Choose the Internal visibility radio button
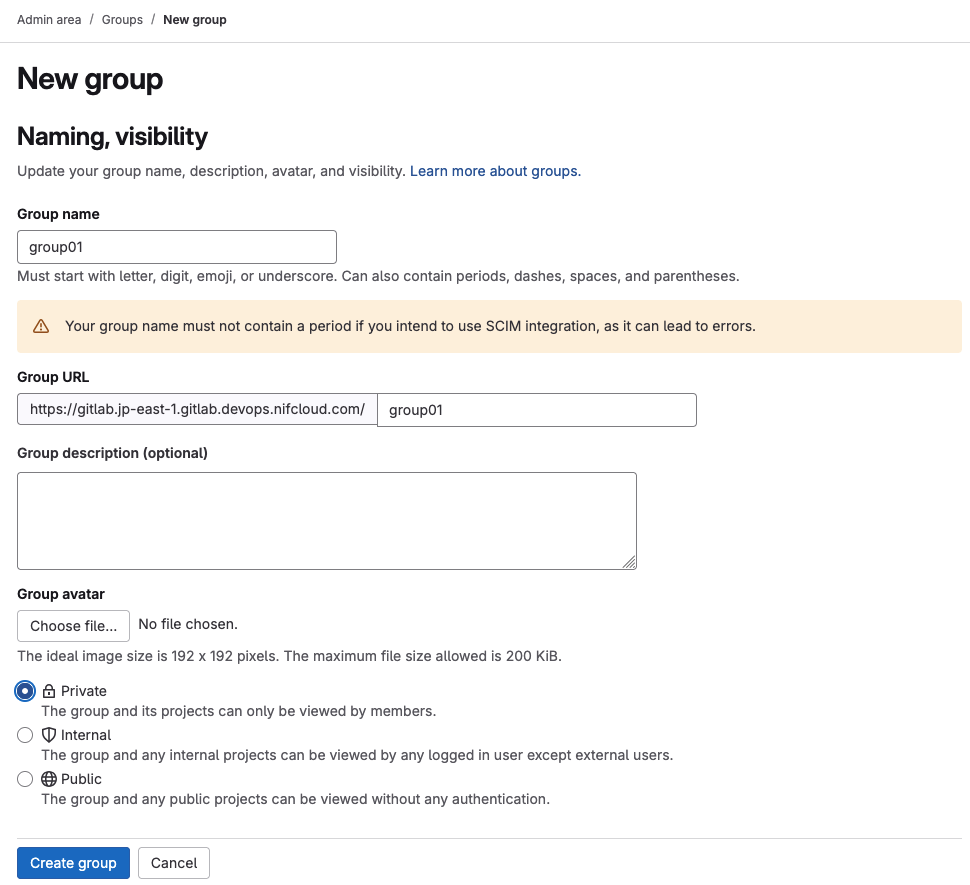Screen dimensions: 970x885 (x=26, y=735)
